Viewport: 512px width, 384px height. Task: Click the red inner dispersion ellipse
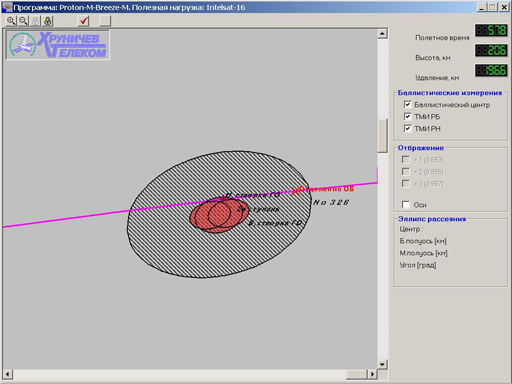(218, 216)
